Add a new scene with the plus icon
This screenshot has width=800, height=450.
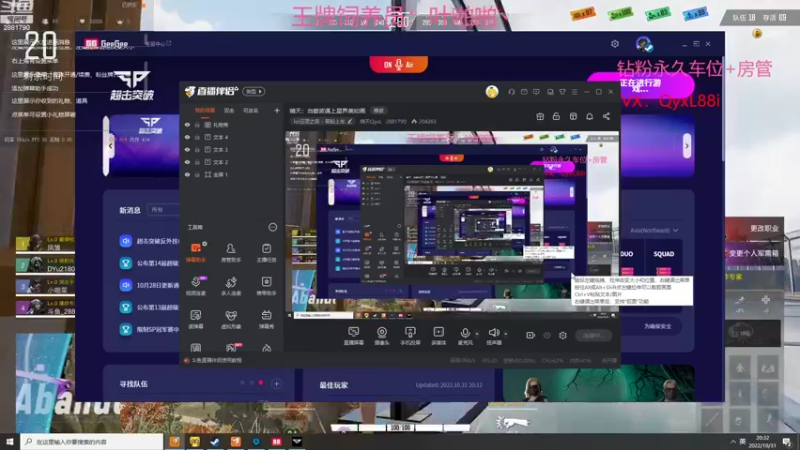(277, 110)
